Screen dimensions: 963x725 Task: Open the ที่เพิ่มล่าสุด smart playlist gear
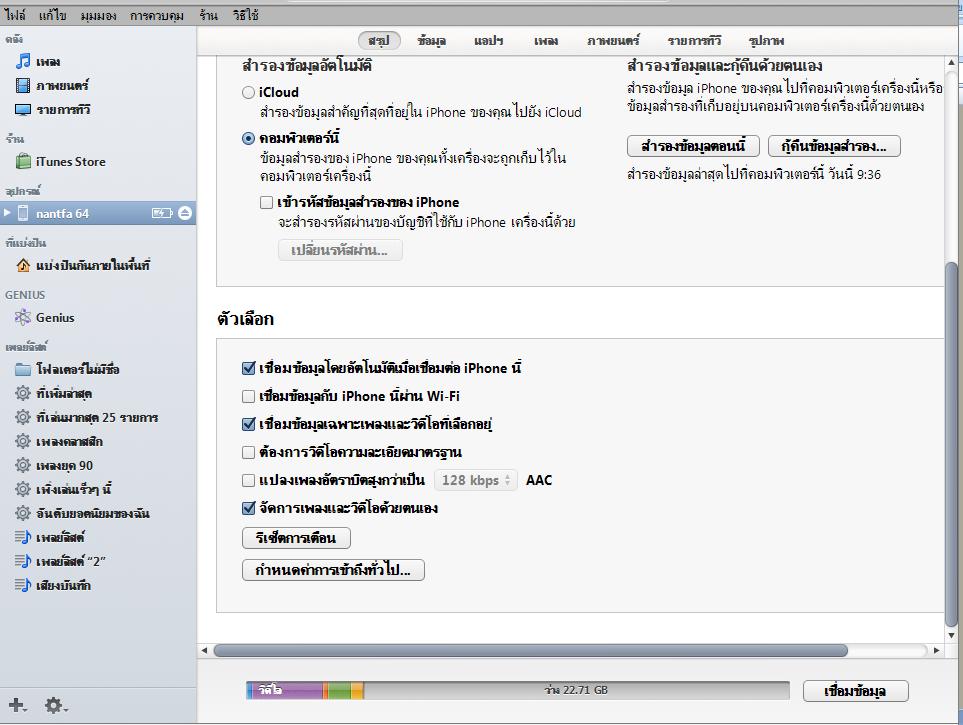click(23, 393)
